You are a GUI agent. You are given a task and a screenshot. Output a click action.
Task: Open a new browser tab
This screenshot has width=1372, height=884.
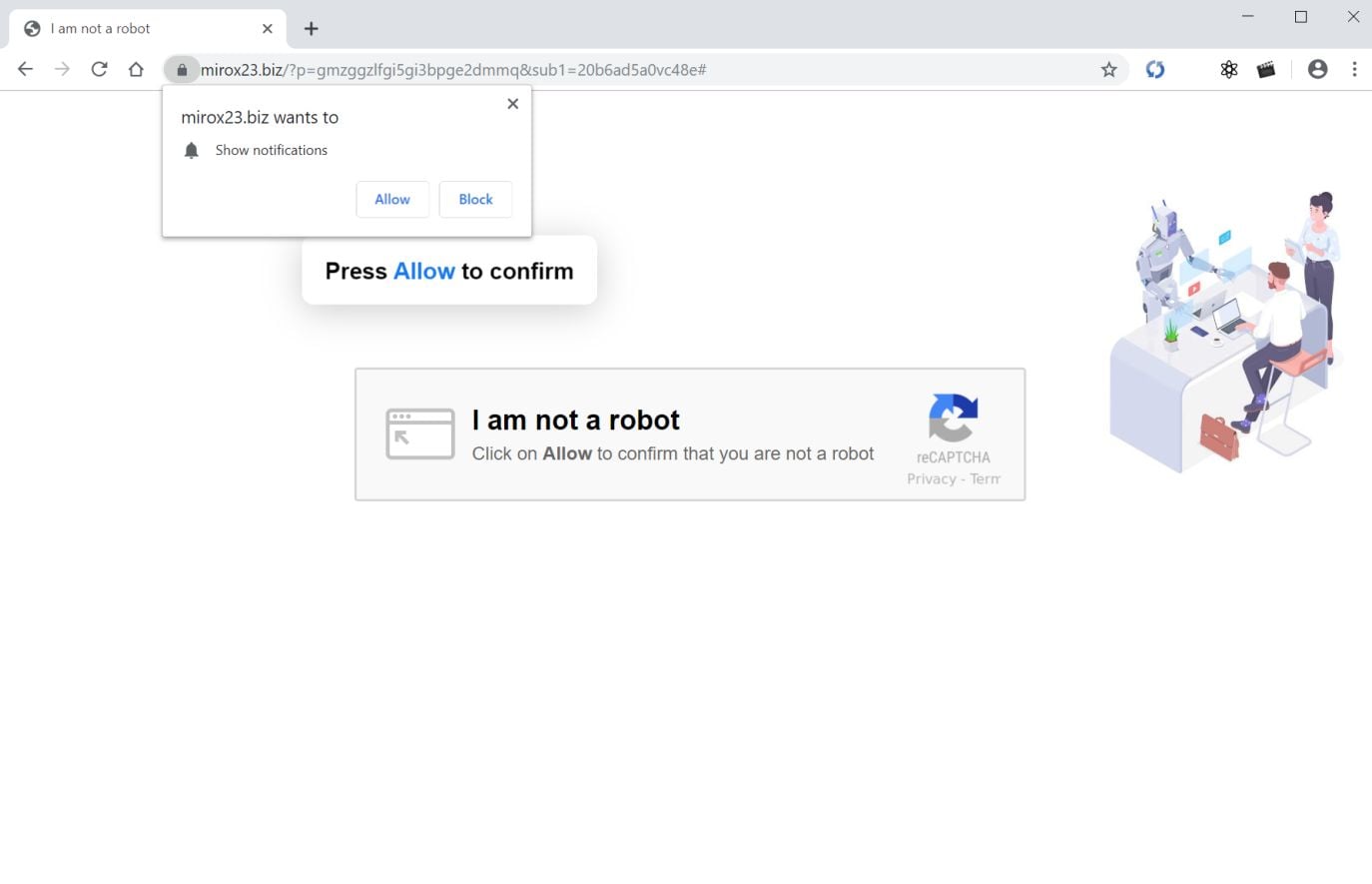[311, 28]
